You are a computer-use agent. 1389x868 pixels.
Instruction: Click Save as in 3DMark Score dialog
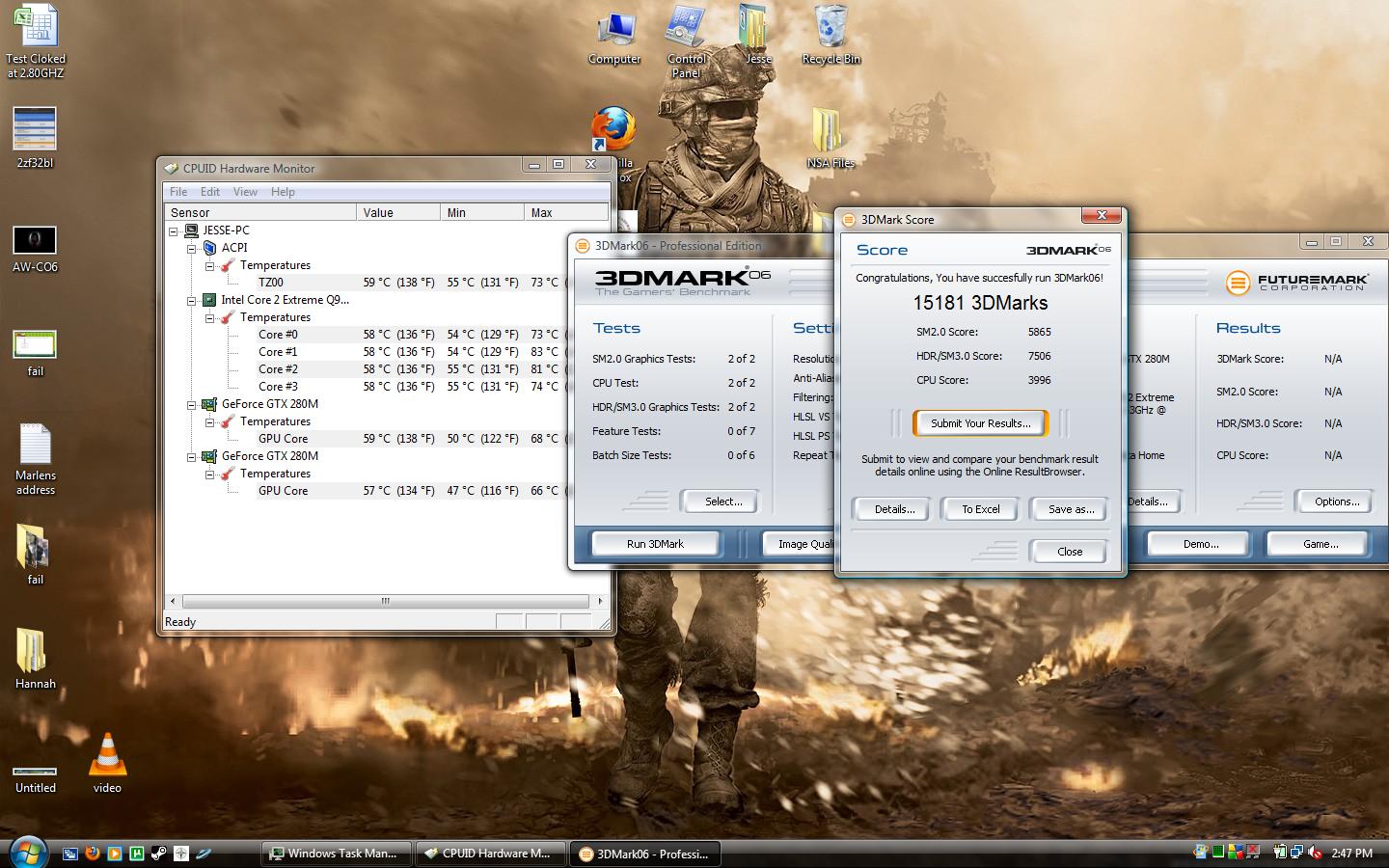[1070, 509]
